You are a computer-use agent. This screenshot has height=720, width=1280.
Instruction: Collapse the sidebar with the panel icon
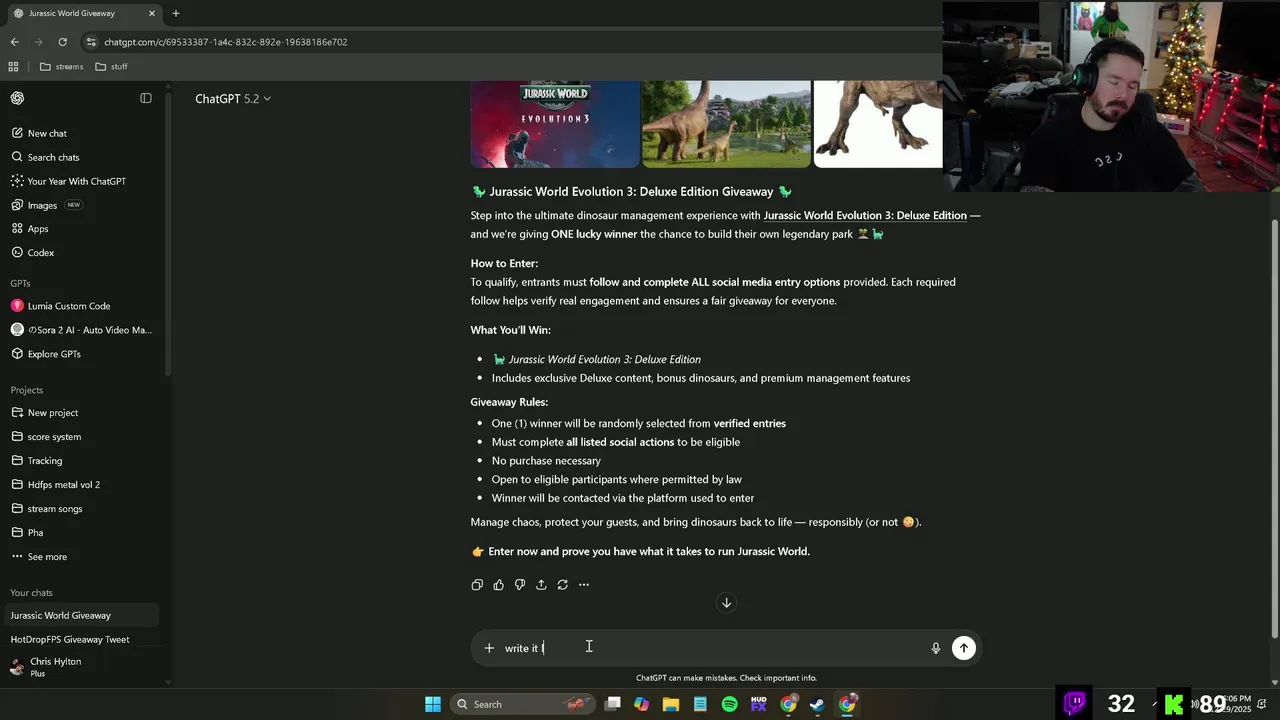[146, 98]
